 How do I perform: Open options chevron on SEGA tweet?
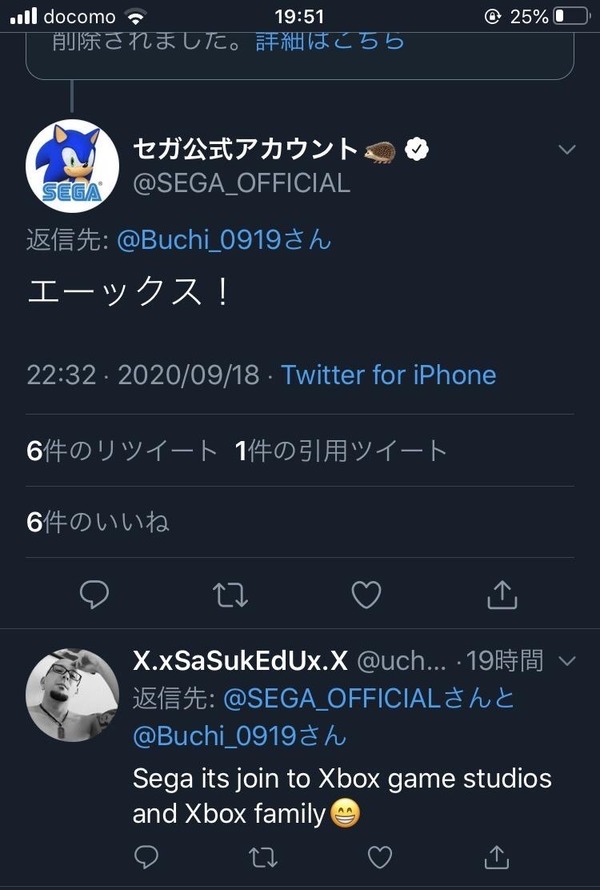coord(567,149)
